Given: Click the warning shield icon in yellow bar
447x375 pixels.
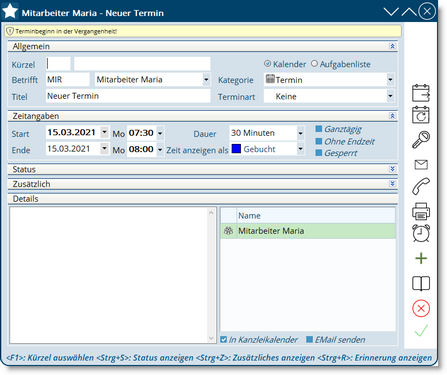Looking at the screenshot, I should coord(10,31).
